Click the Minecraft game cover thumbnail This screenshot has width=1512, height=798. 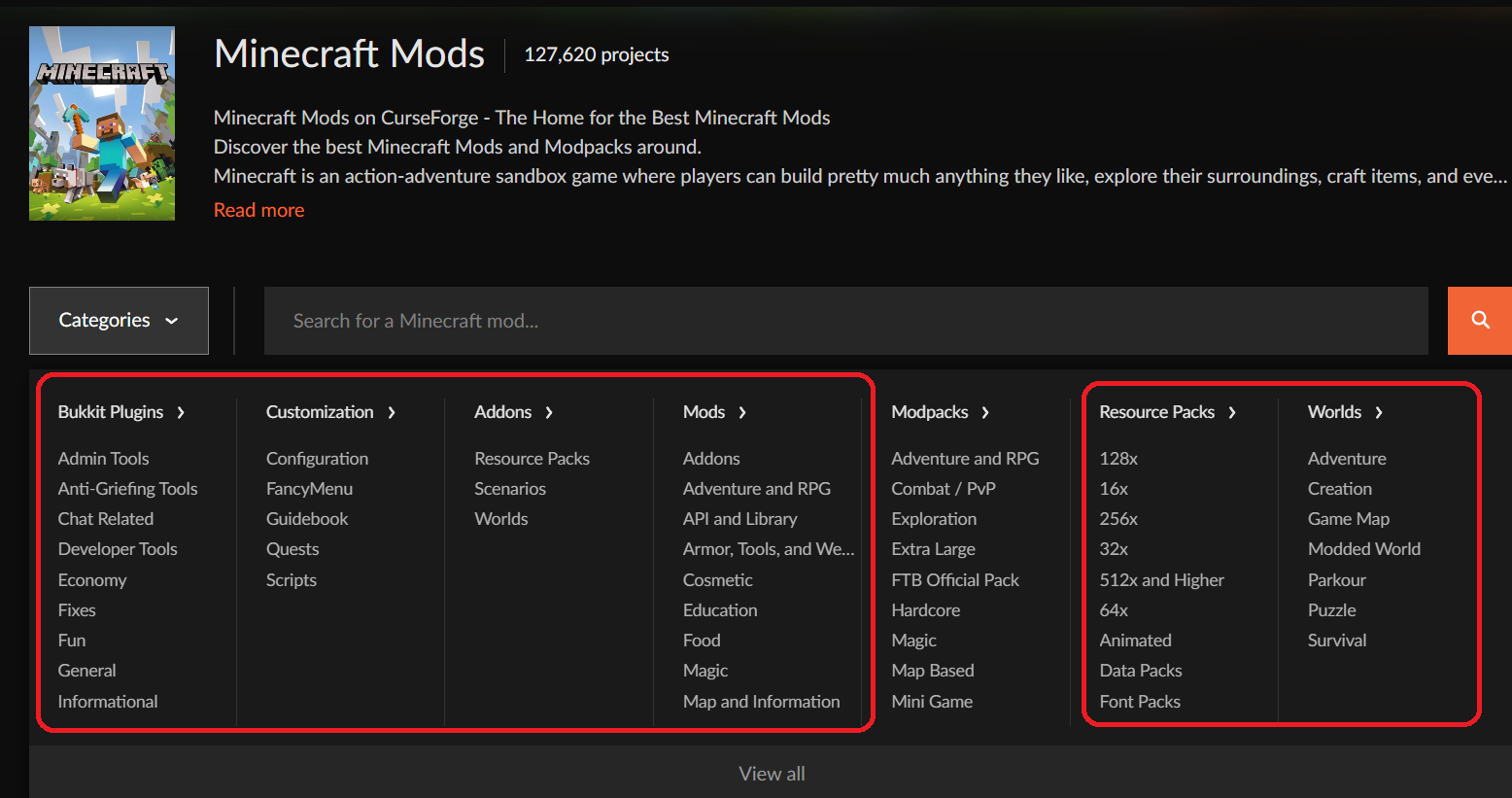click(102, 123)
